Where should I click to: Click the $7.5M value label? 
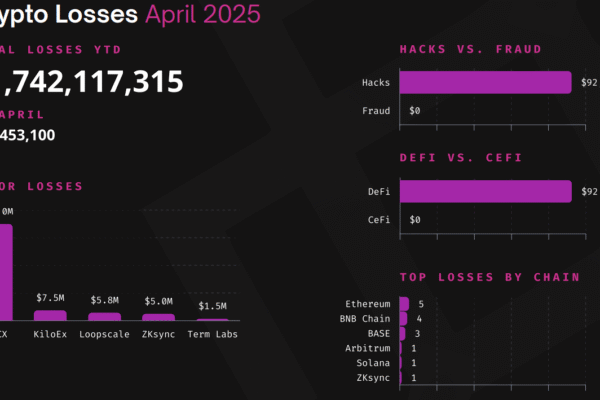[50, 298]
